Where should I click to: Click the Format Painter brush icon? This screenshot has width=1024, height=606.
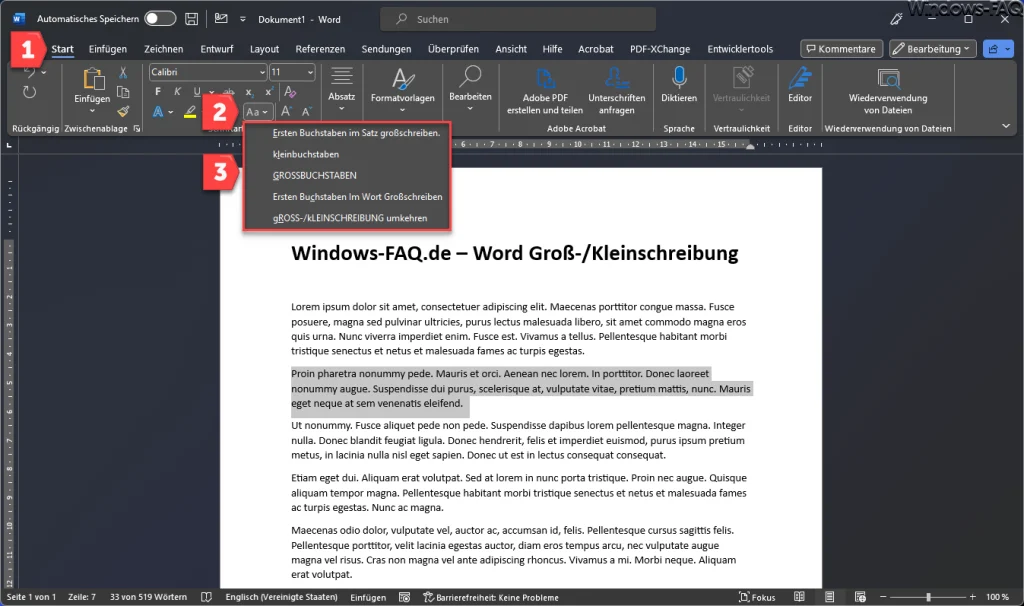(x=123, y=111)
